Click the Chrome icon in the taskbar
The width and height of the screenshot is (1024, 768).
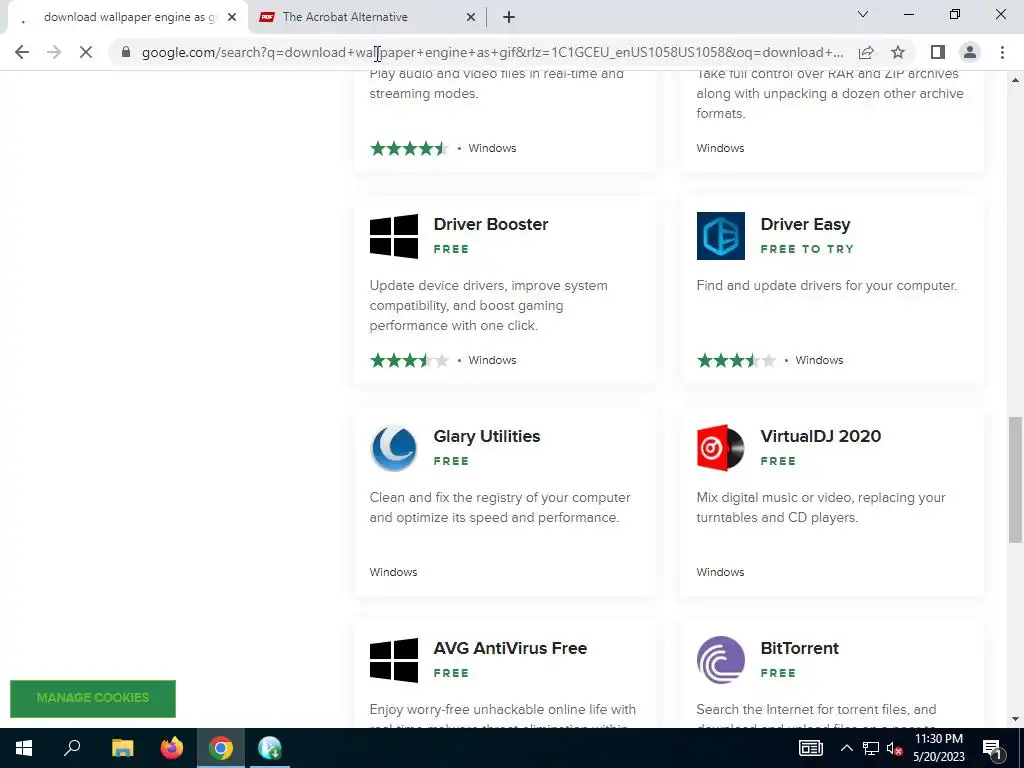(x=221, y=748)
